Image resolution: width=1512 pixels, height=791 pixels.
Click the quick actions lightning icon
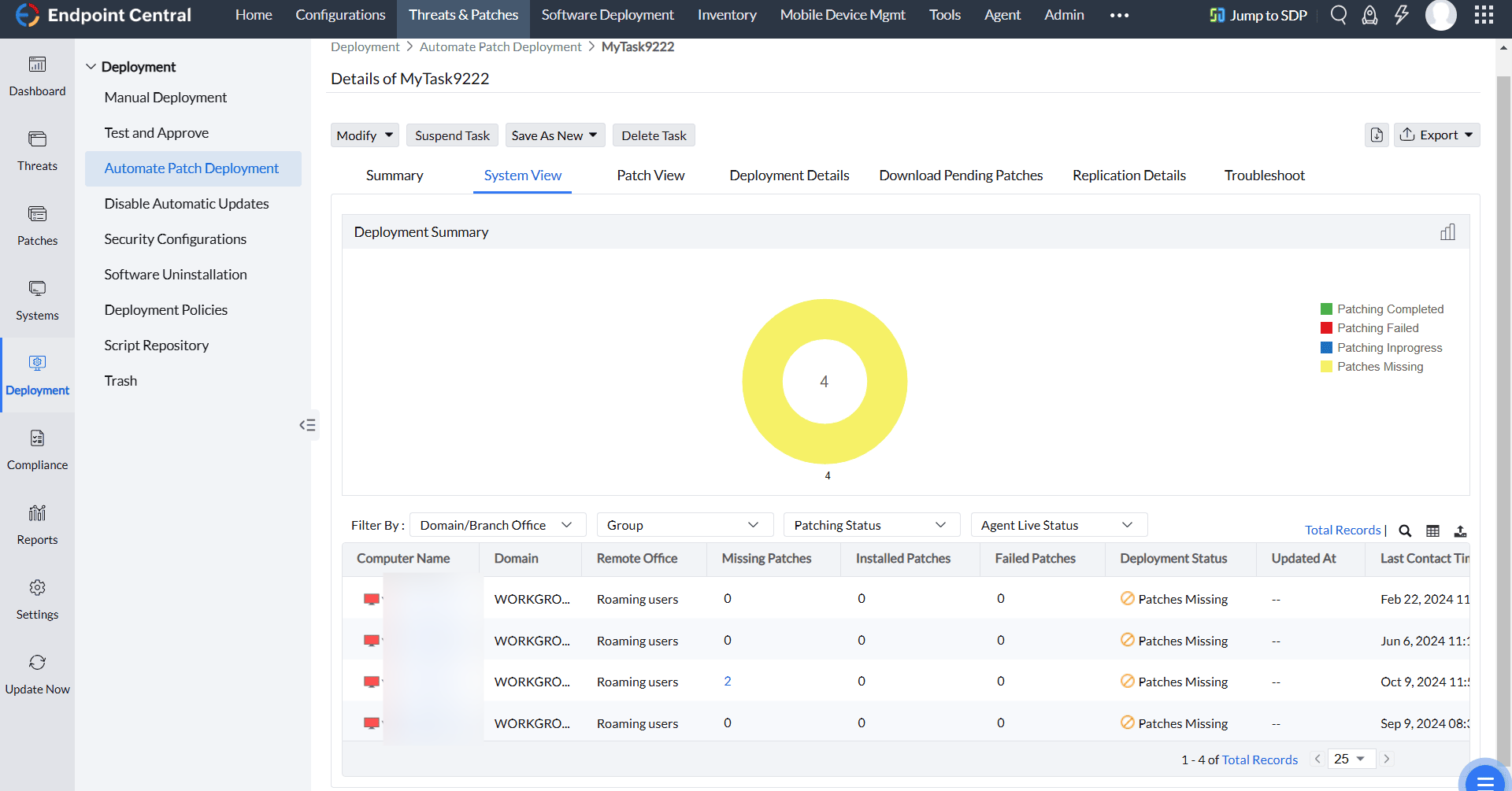(x=1401, y=15)
